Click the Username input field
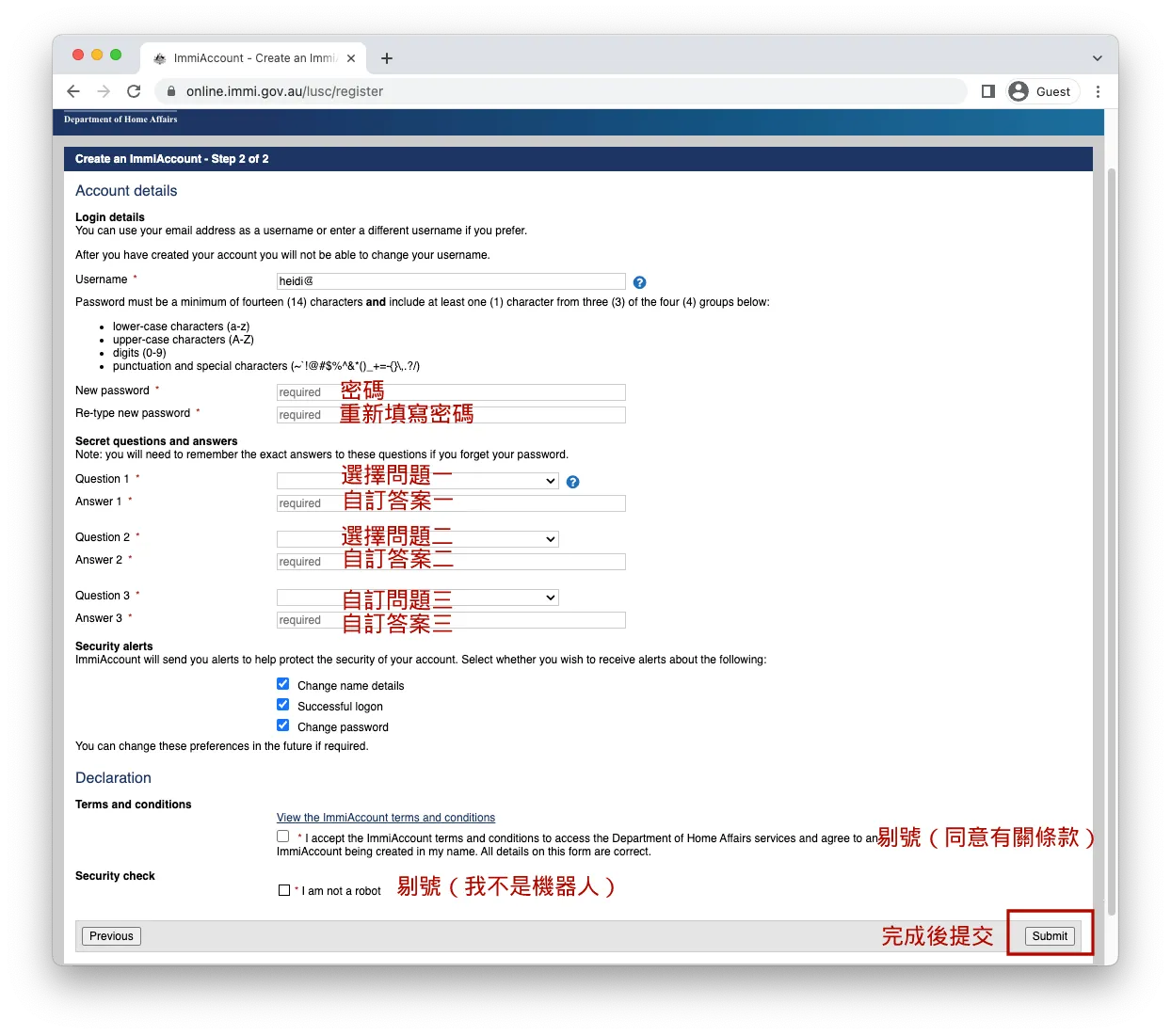This screenshot has width=1171, height=1036. [451, 281]
